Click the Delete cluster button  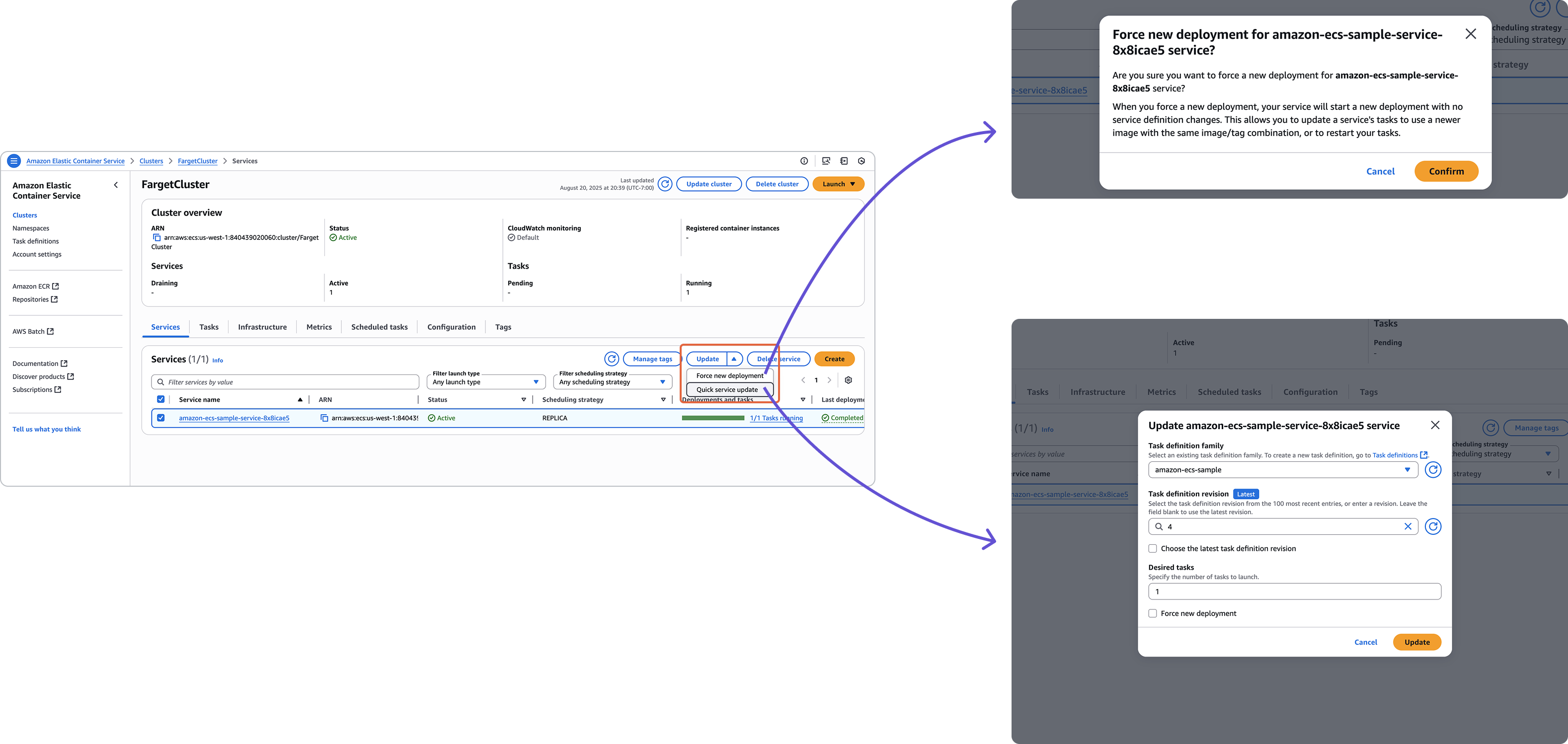777,184
